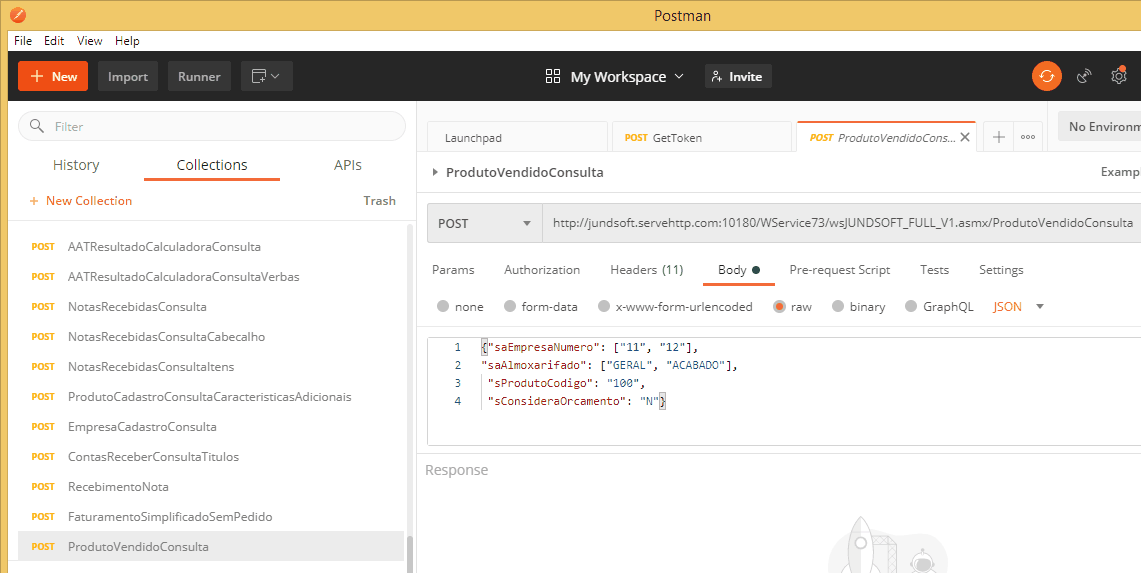Screen dimensions: 1141x573
Task: Close the ProdutoVendidoConsulta request tab
Action: tap(965, 138)
